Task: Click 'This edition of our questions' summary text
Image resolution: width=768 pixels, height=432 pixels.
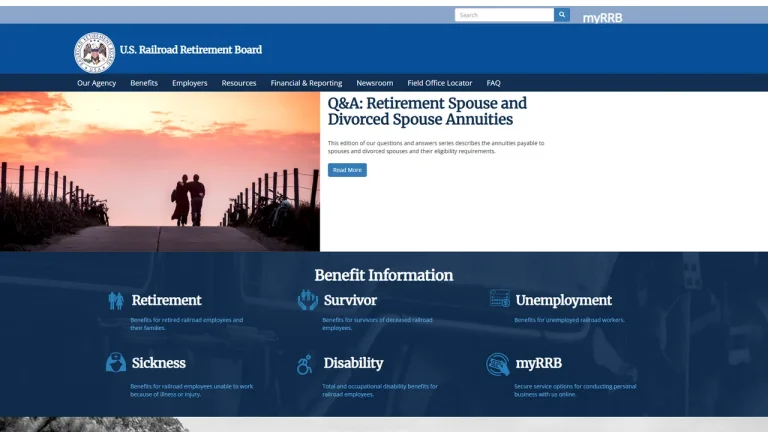Action: click(436, 147)
